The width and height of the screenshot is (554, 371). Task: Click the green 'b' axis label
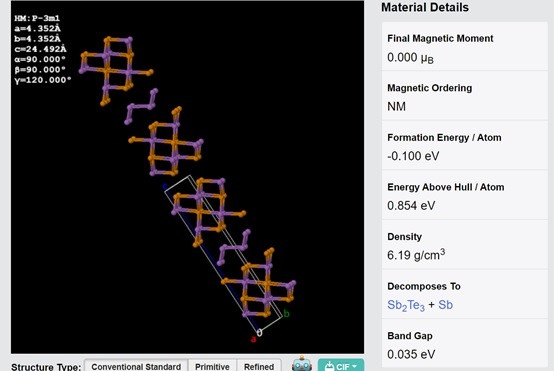point(286,313)
